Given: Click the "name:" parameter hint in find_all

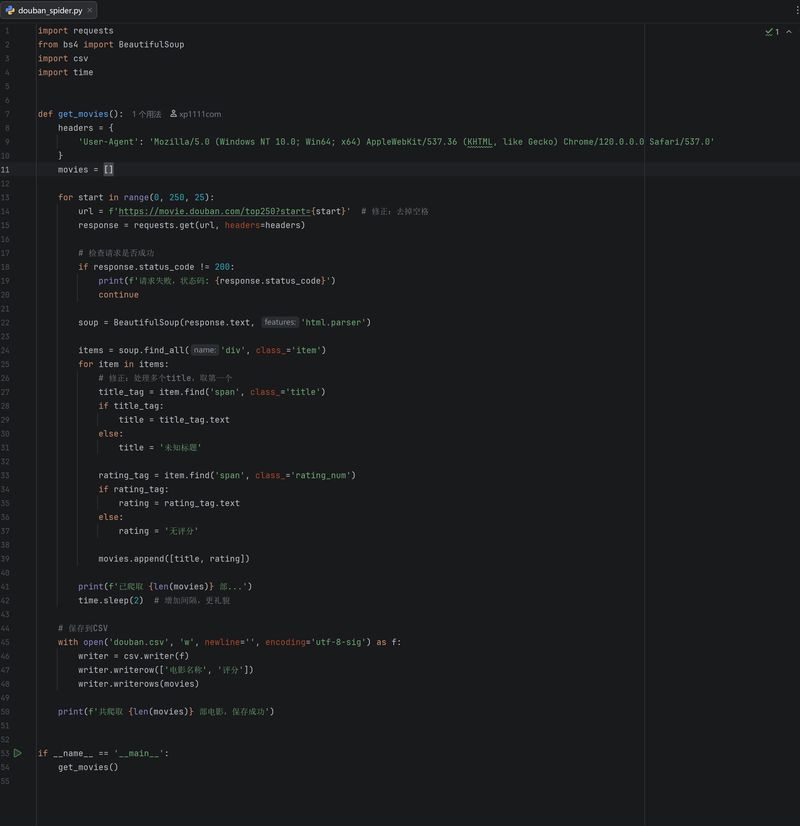Looking at the screenshot, I should click(x=204, y=350).
